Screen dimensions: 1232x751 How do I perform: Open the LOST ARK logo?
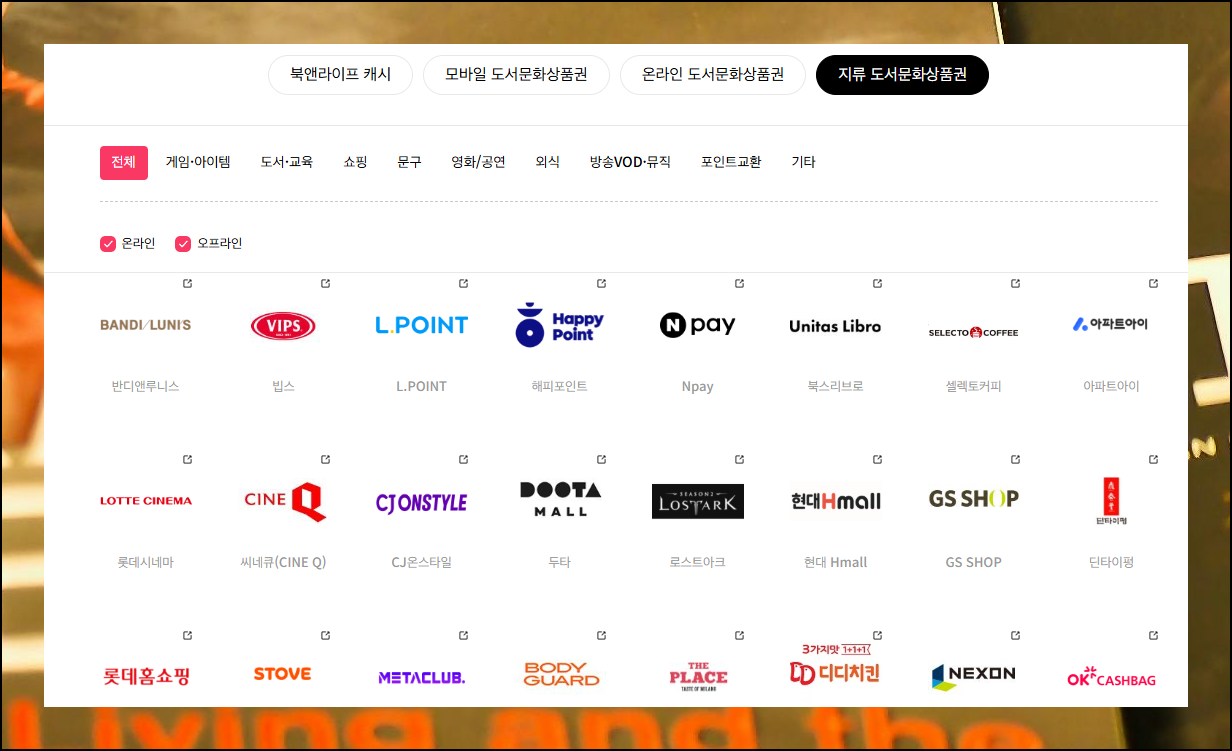697,501
